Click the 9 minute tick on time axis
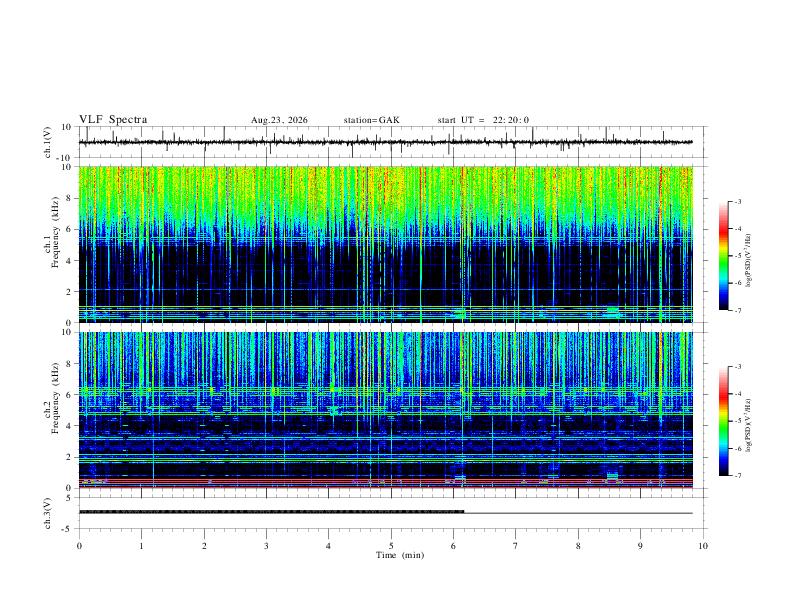The image size is (792, 612). [x=640, y=546]
